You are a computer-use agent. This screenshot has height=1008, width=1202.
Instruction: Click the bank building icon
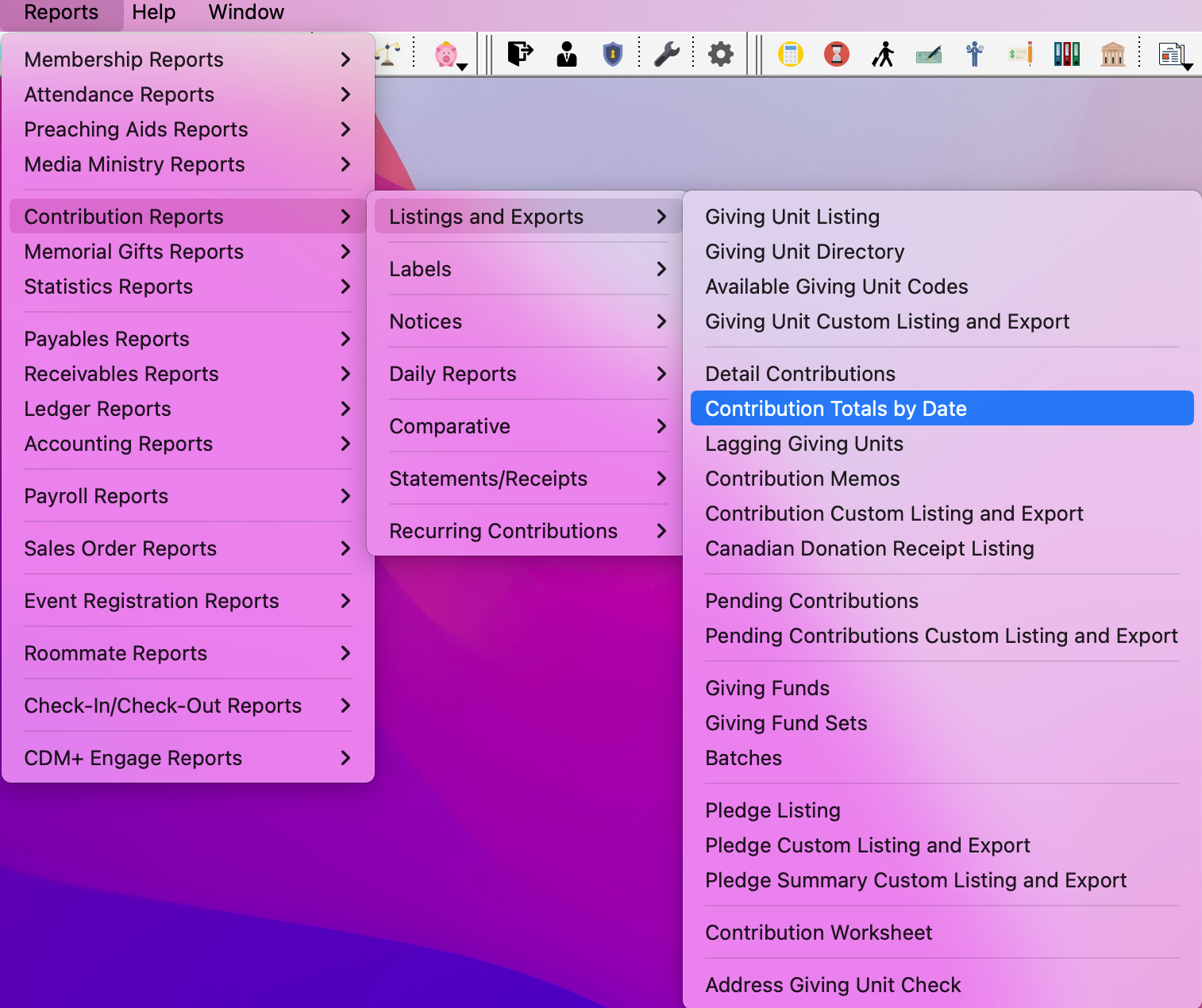pos(1112,54)
